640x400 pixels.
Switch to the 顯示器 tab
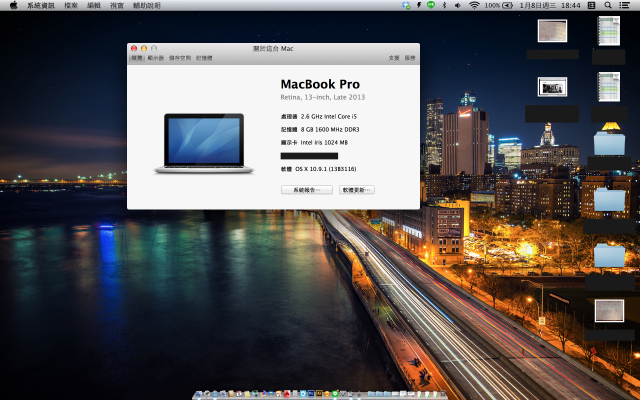[x=156, y=58]
